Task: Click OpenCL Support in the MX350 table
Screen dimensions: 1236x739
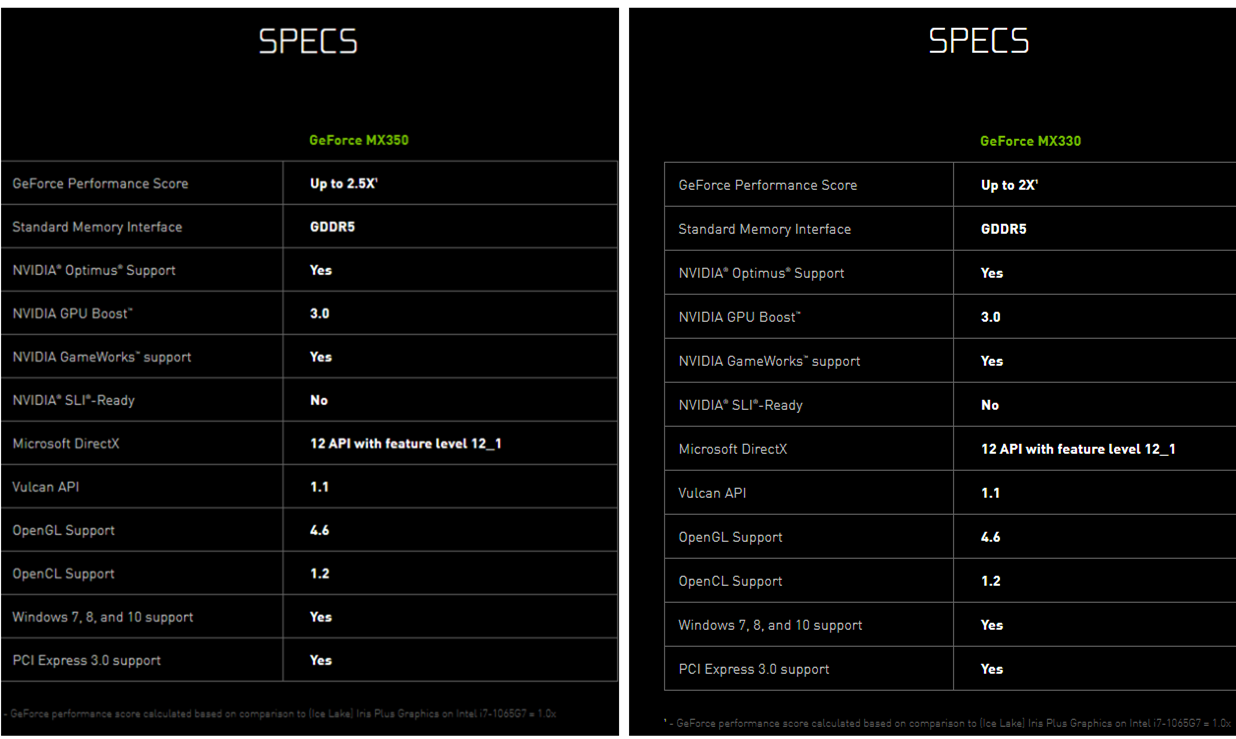Action: (63, 574)
